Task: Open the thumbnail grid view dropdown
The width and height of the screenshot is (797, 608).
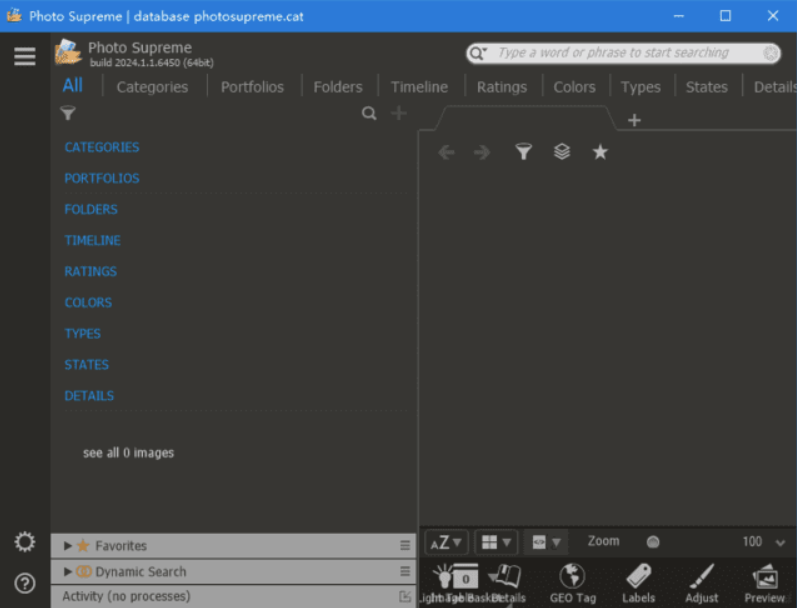Action: (x=496, y=542)
